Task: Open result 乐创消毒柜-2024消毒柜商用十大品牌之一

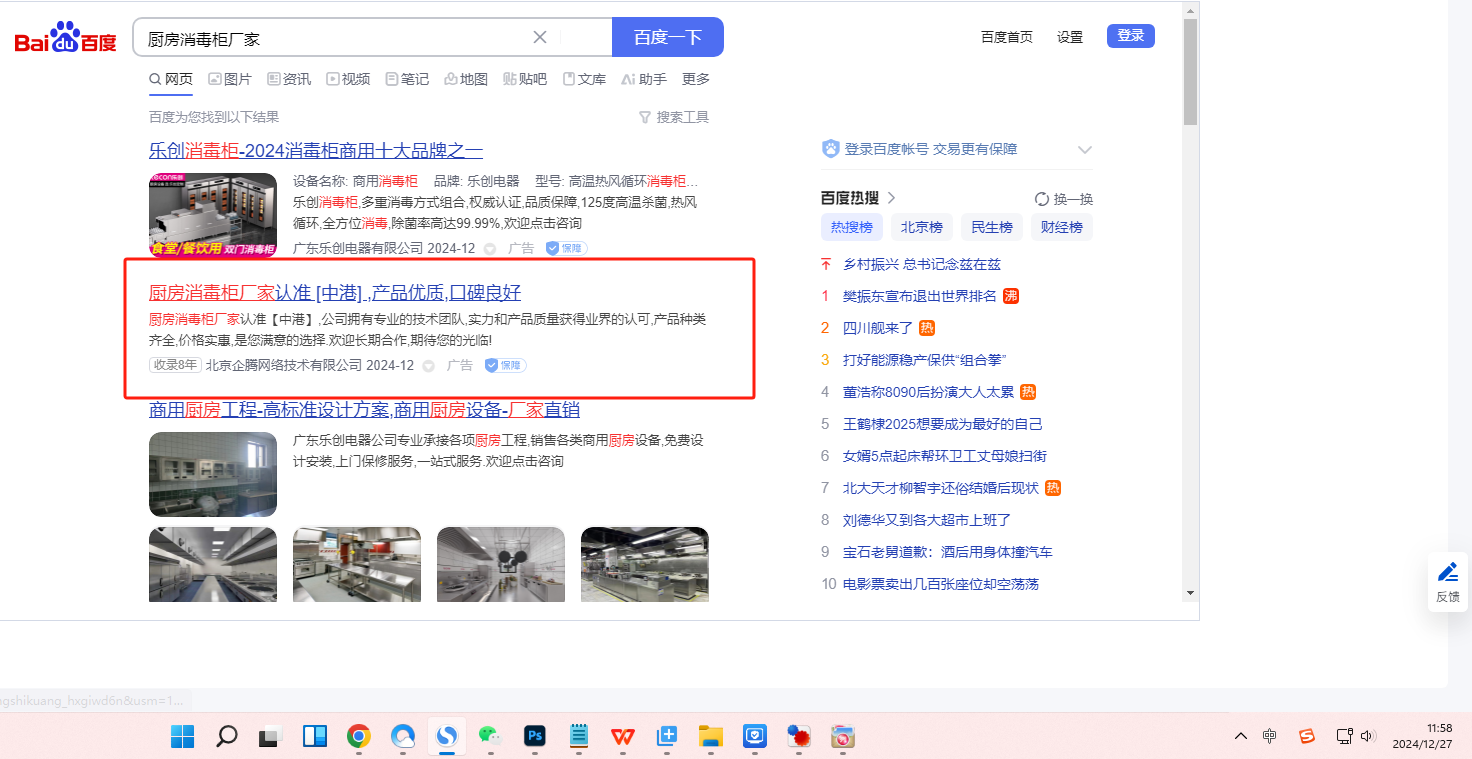Action: coord(316,151)
